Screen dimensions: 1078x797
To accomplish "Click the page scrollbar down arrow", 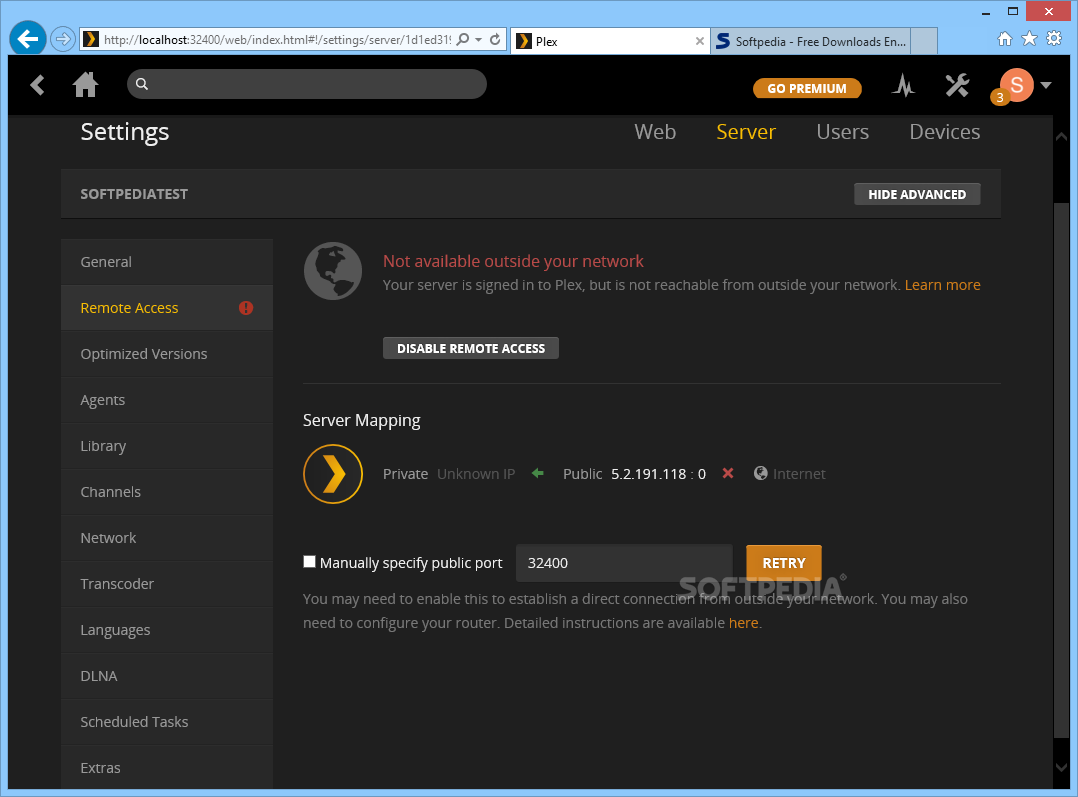I will pos(1061,767).
